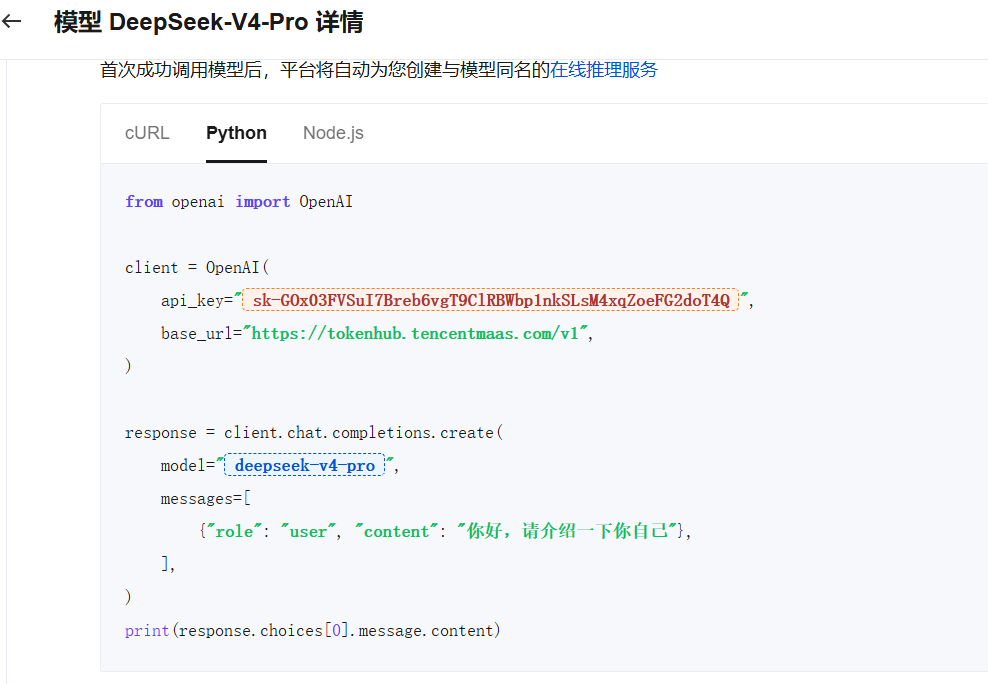Click the page title 模型 DeepSeek-V4-Pro 详情
Viewport: 988px width, 684px height.
pyautogui.click(x=209, y=22)
